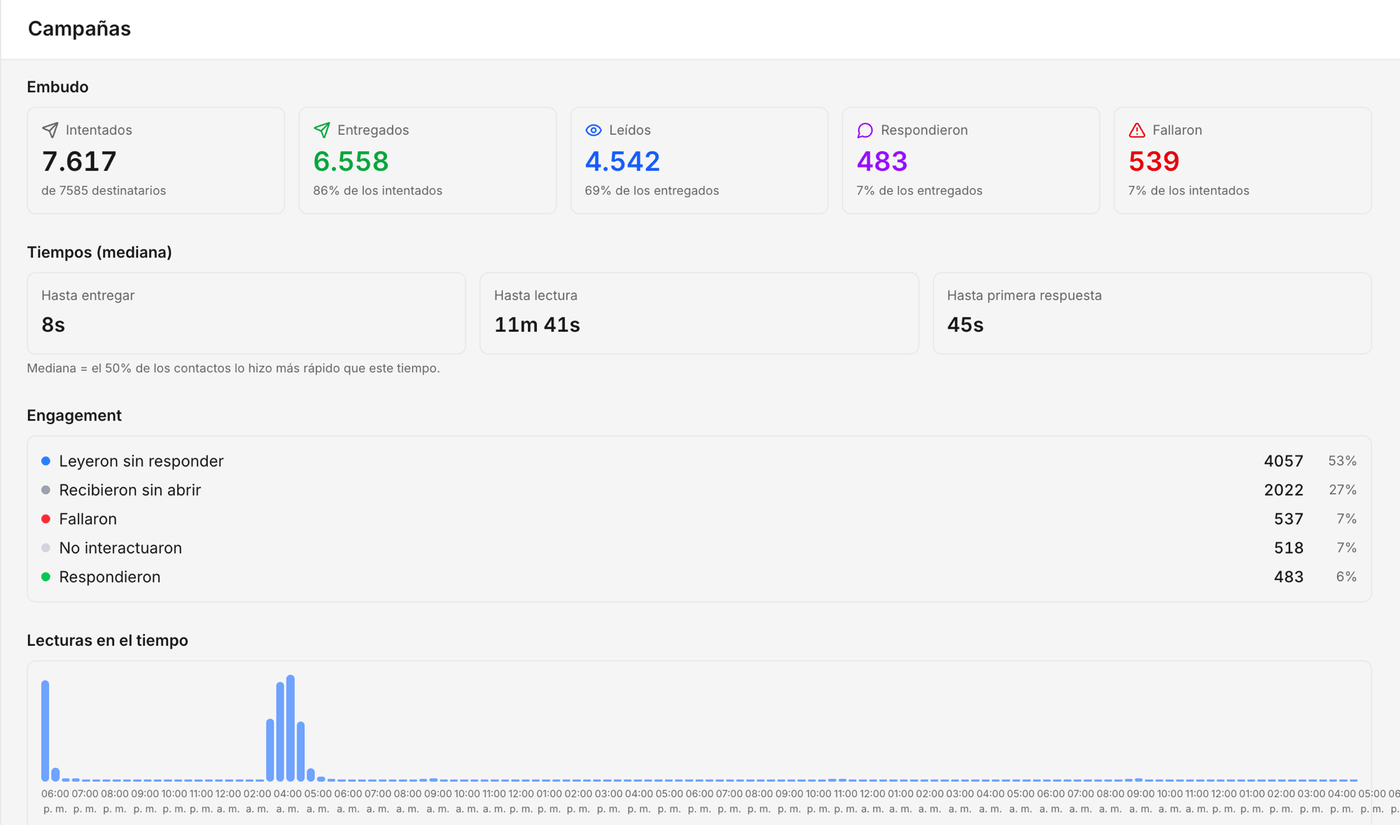1400x825 pixels.
Task: Select the No interactuaron row
Action: click(699, 548)
